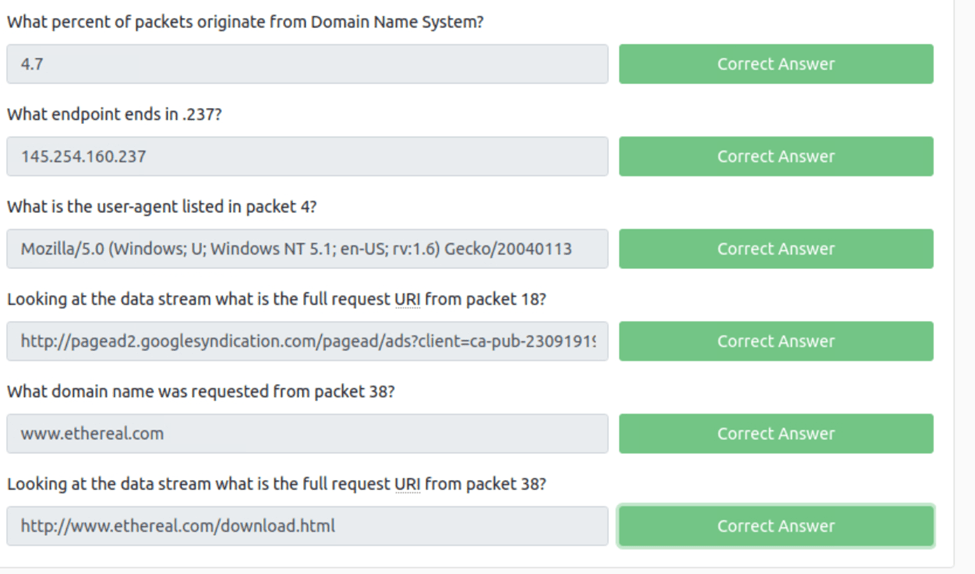Click the Domain Name System question text

pos(245,22)
